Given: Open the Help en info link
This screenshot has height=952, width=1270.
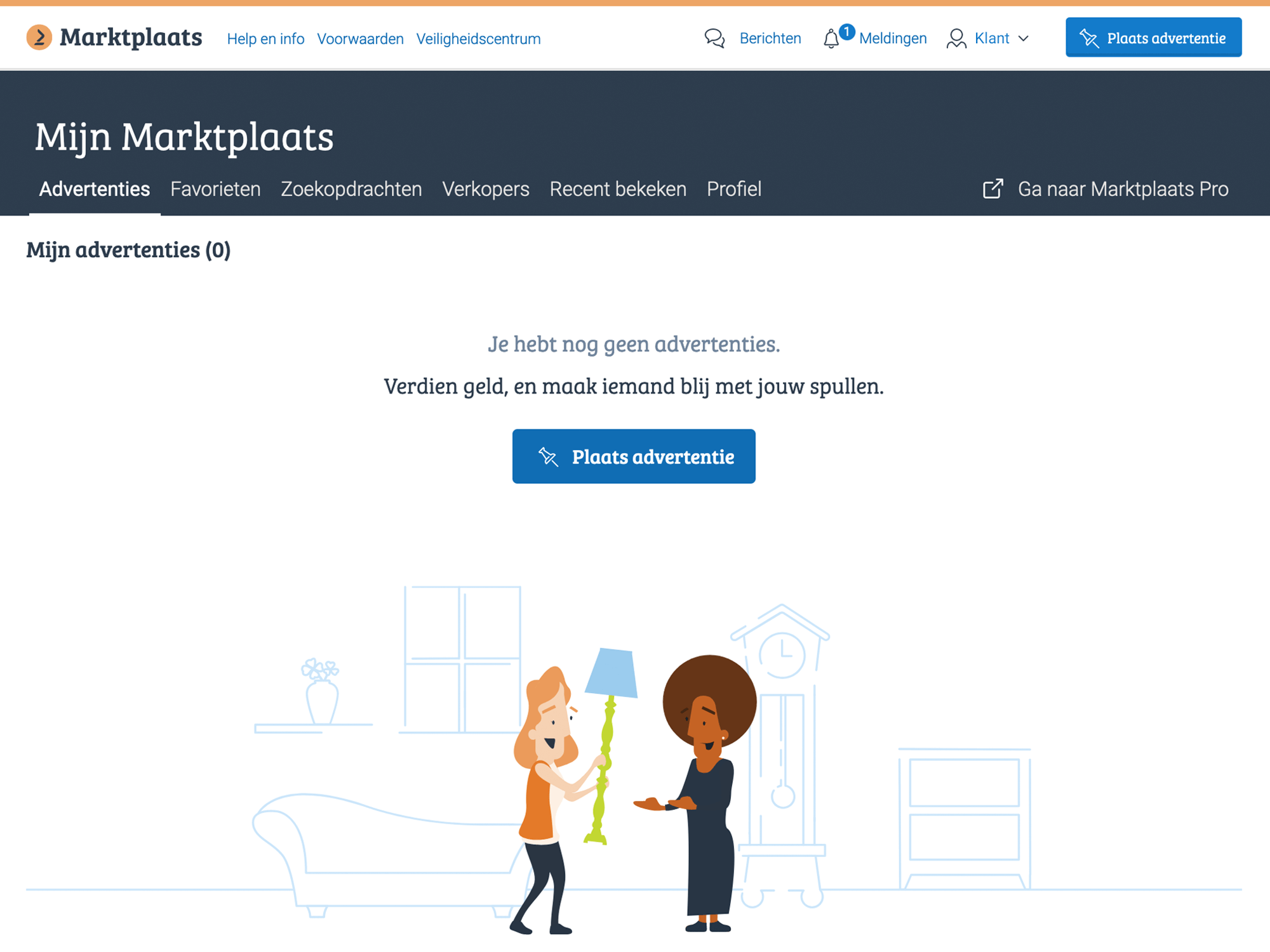Looking at the screenshot, I should tap(265, 39).
